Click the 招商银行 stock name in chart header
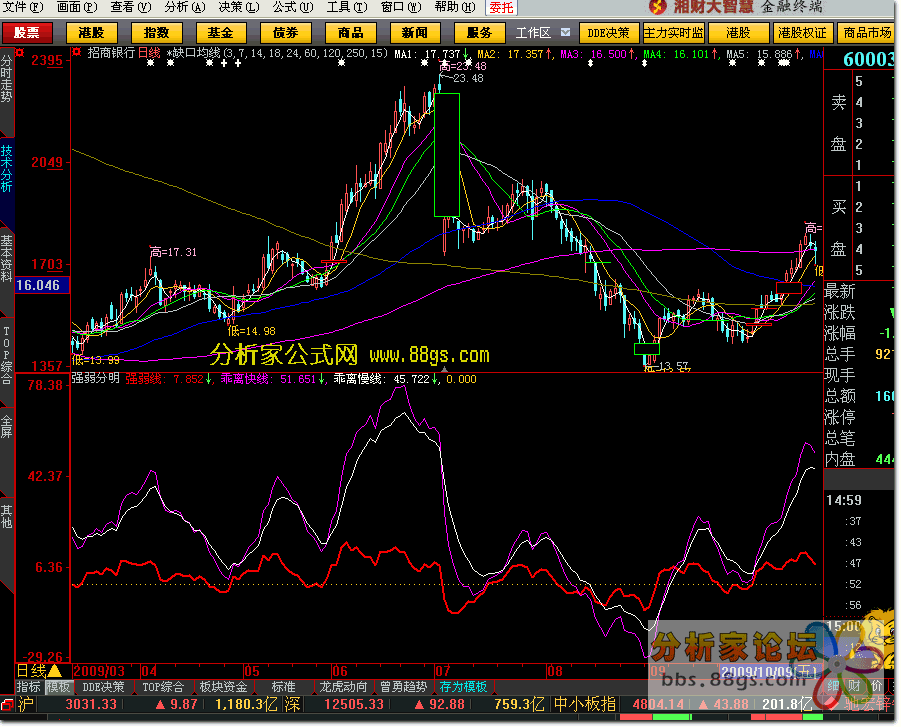Image resolution: width=901 pixels, height=727 pixels. pos(111,53)
